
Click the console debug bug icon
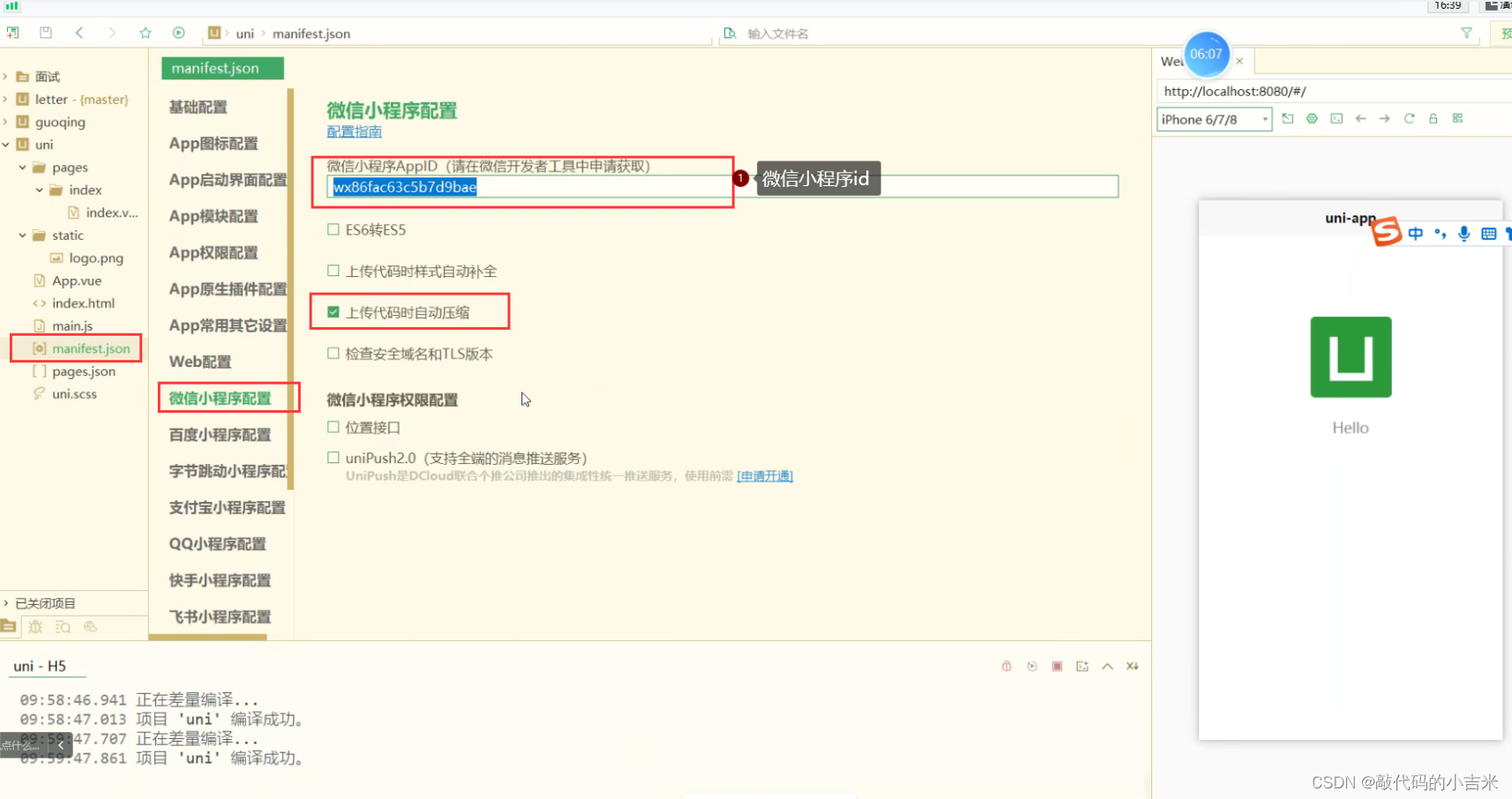pyautogui.click(x=1007, y=666)
